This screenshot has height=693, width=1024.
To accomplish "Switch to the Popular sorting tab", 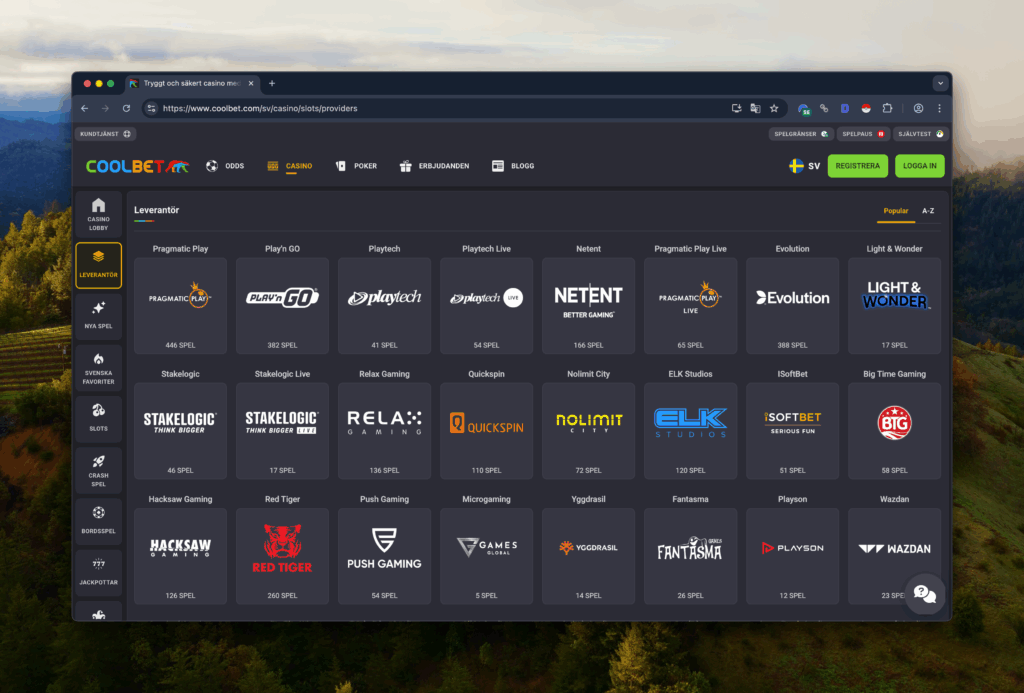I will point(895,211).
